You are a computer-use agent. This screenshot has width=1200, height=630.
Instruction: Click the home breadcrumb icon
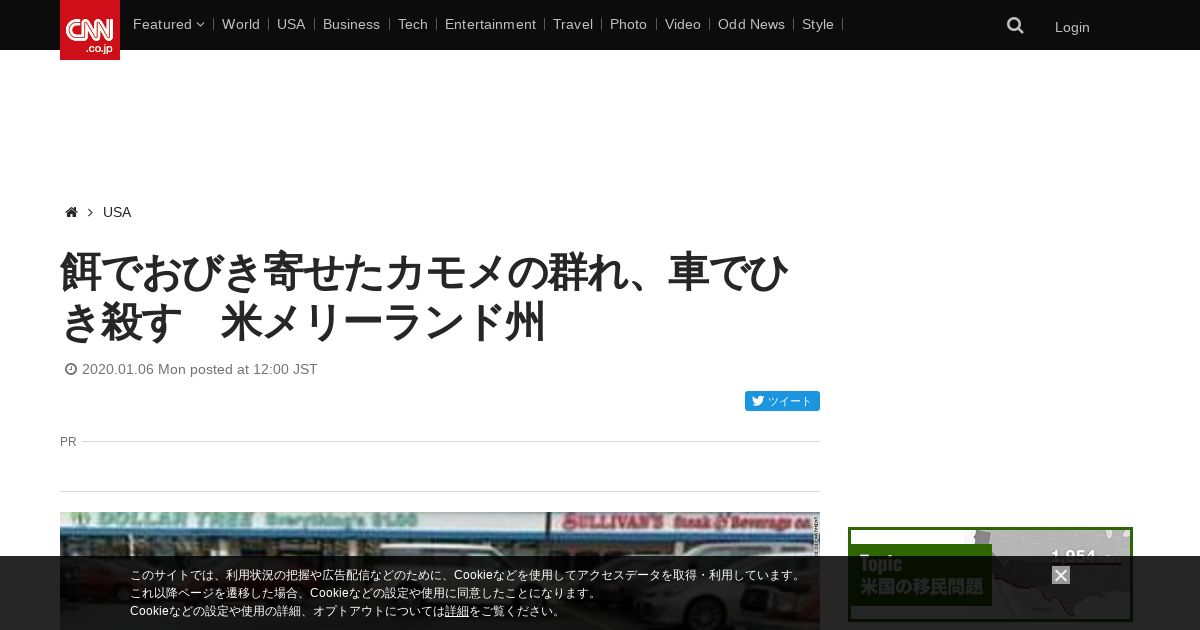click(x=71, y=212)
